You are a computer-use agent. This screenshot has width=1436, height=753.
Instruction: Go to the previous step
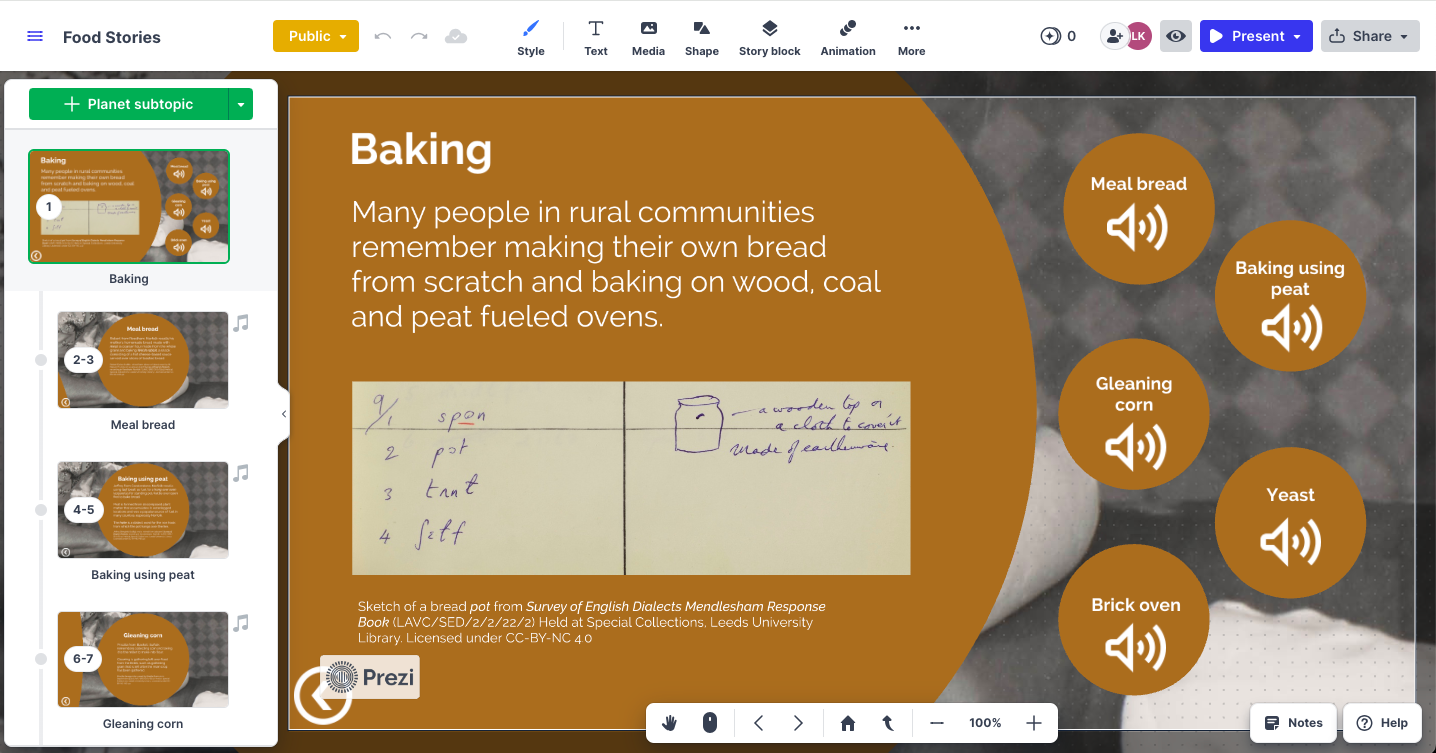coord(759,723)
